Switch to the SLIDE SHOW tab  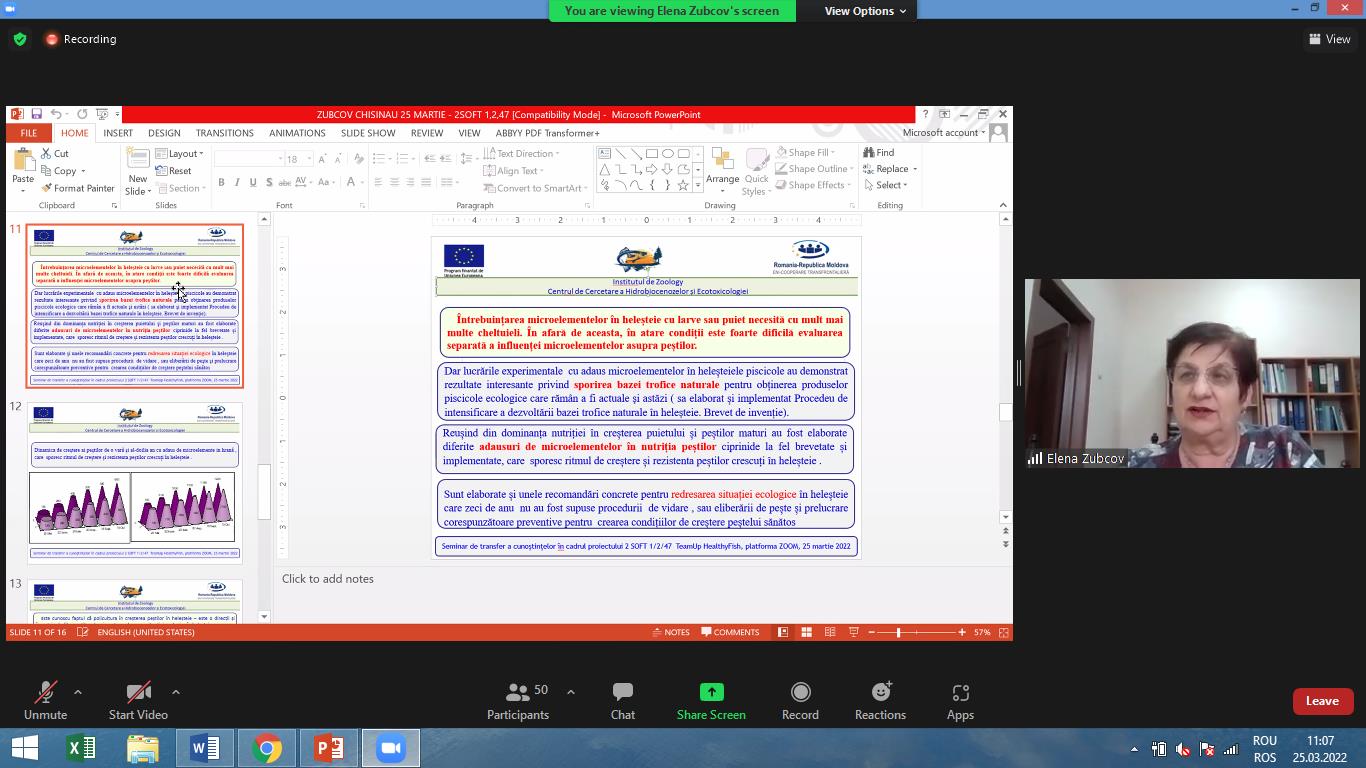368,133
